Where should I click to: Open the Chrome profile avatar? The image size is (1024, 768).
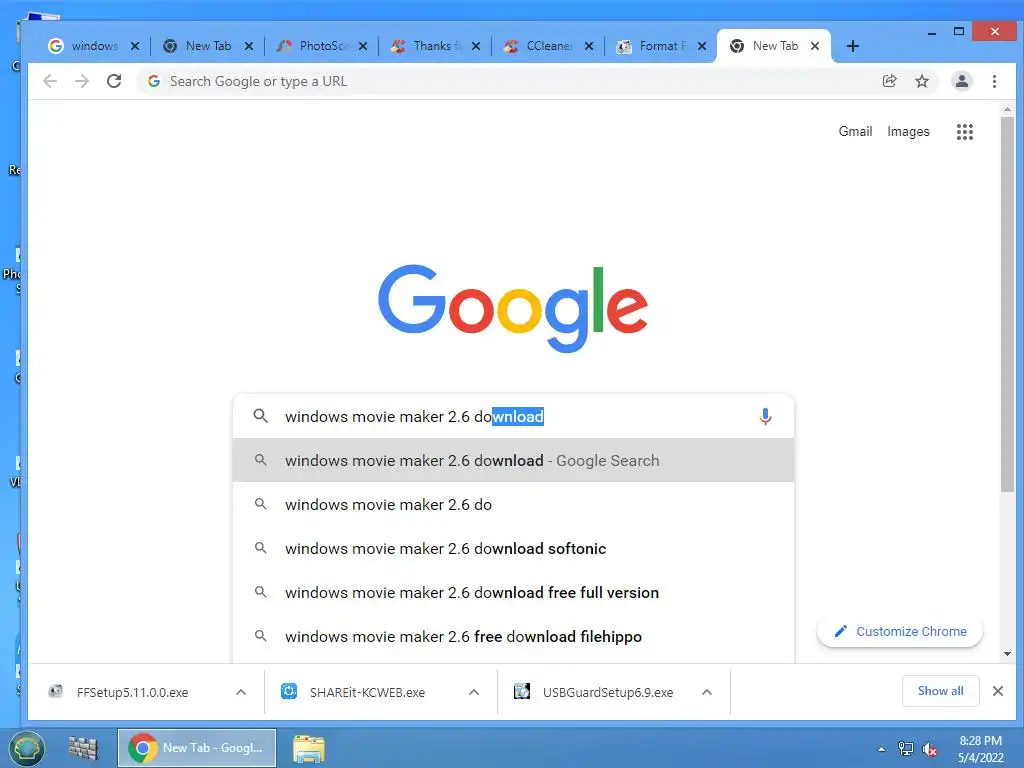[961, 81]
